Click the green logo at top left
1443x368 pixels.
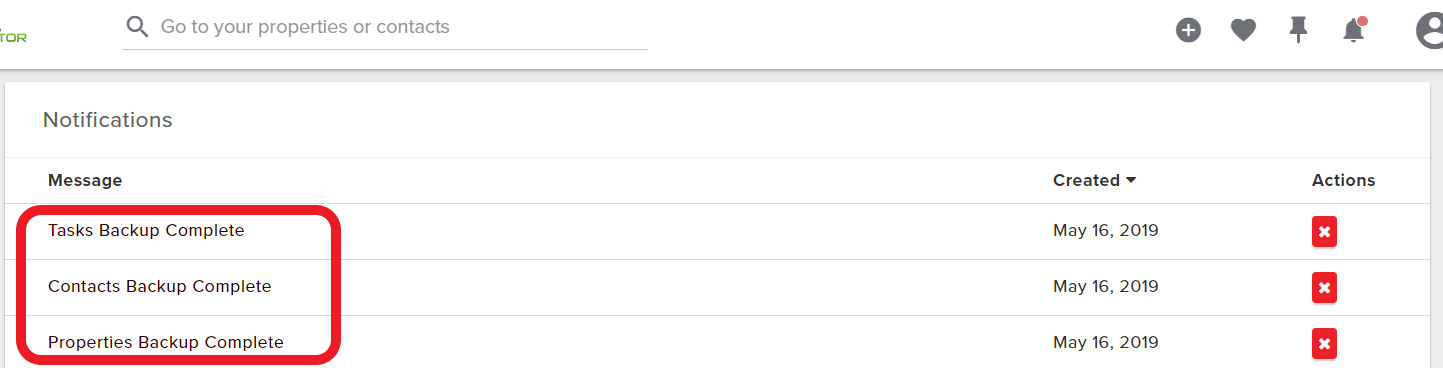click(x=13, y=37)
